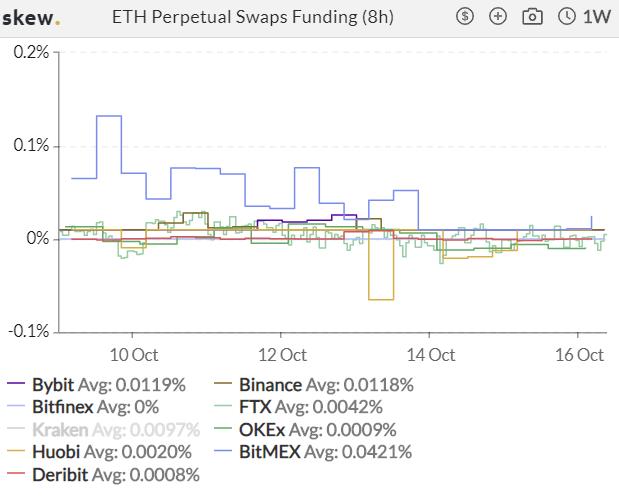This screenshot has height=496, width=619.
Task: Toggle BitMEX series in legend
Action: coord(313,452)
